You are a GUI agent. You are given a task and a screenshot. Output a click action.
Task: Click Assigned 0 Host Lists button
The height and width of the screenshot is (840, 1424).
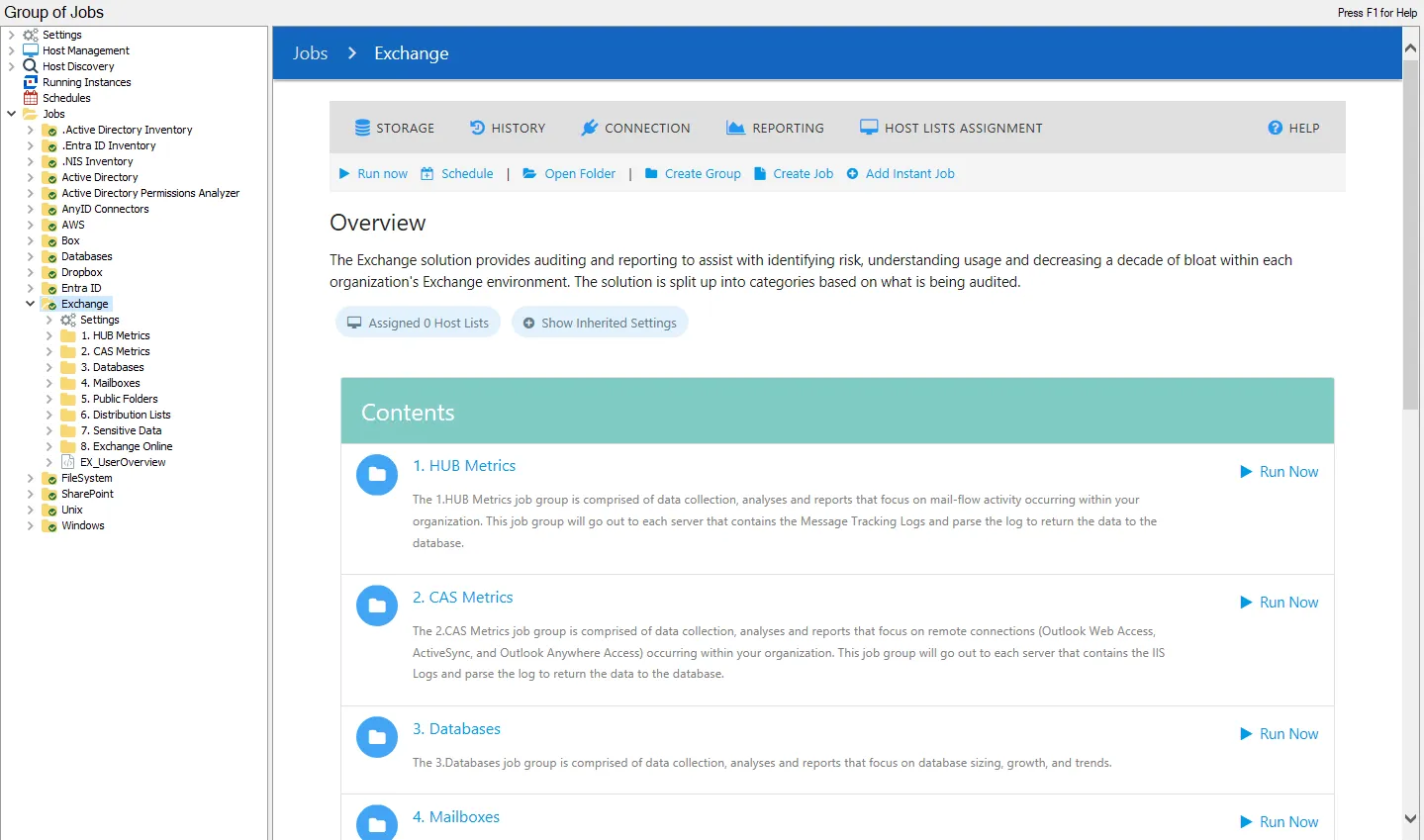tap(418, 323)
